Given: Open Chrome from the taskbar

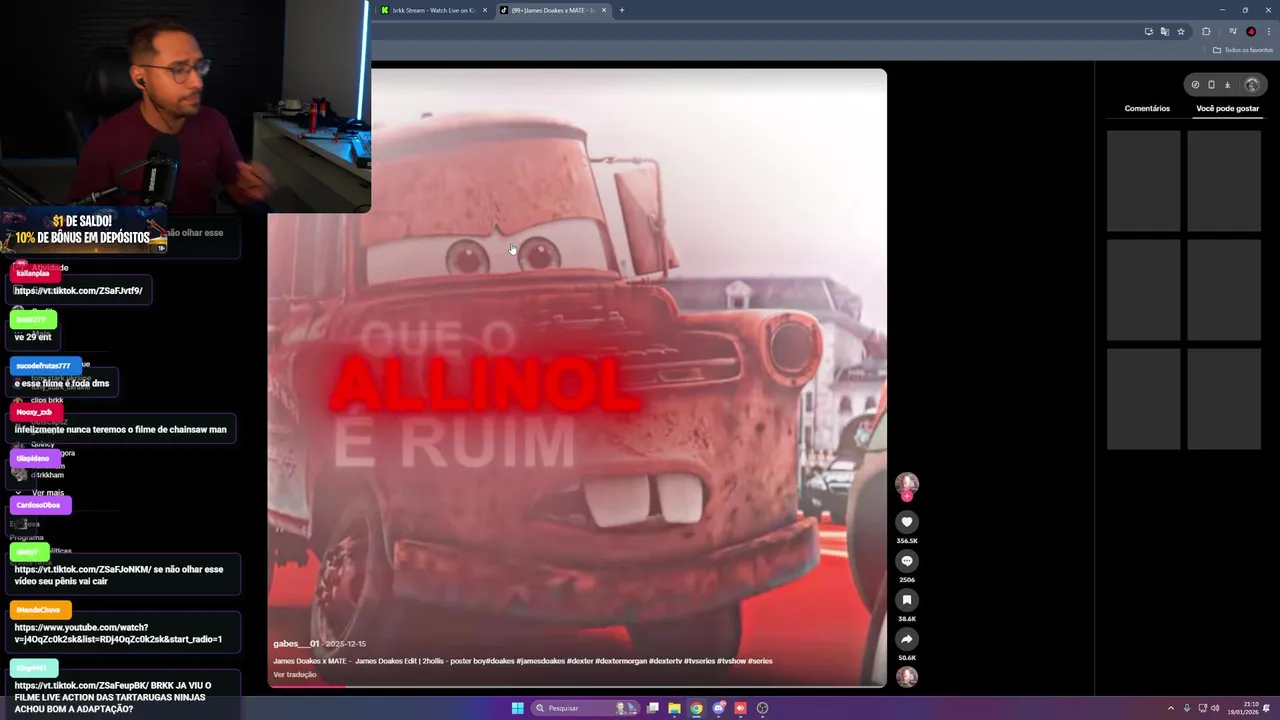Looking at the screenshot, I should point(697,708).
